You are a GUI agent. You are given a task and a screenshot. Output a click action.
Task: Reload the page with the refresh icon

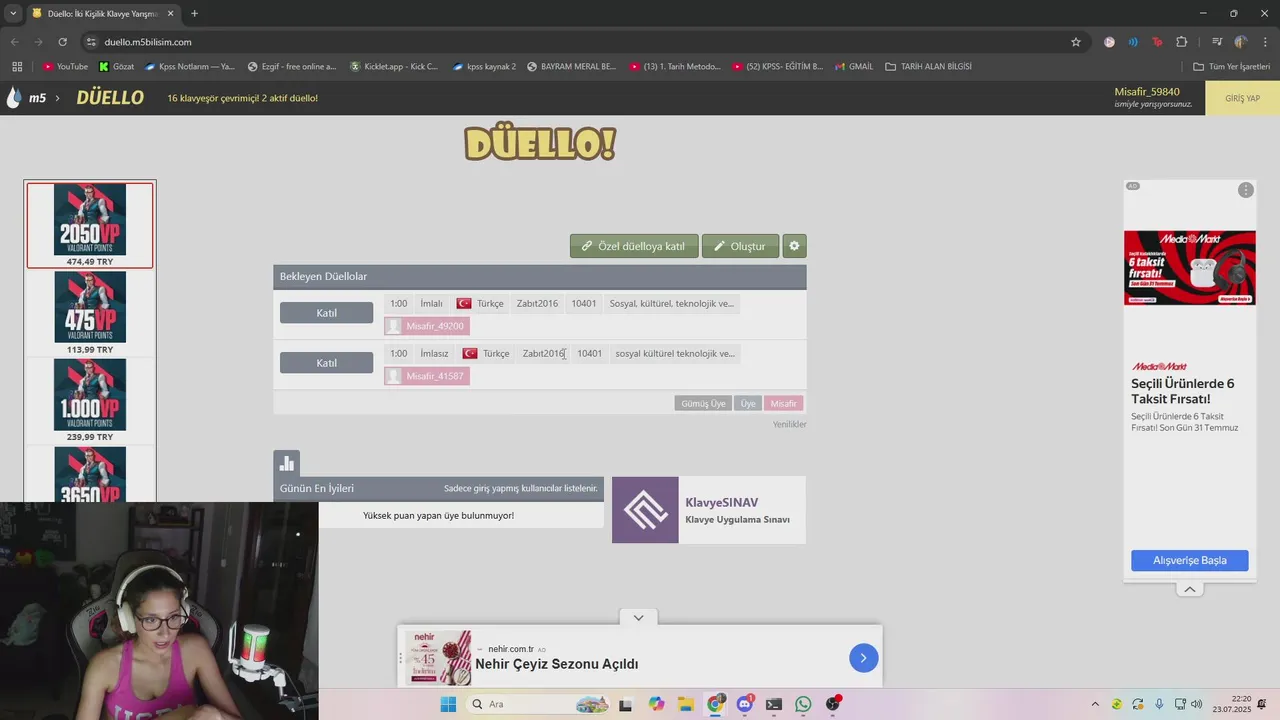62,42
